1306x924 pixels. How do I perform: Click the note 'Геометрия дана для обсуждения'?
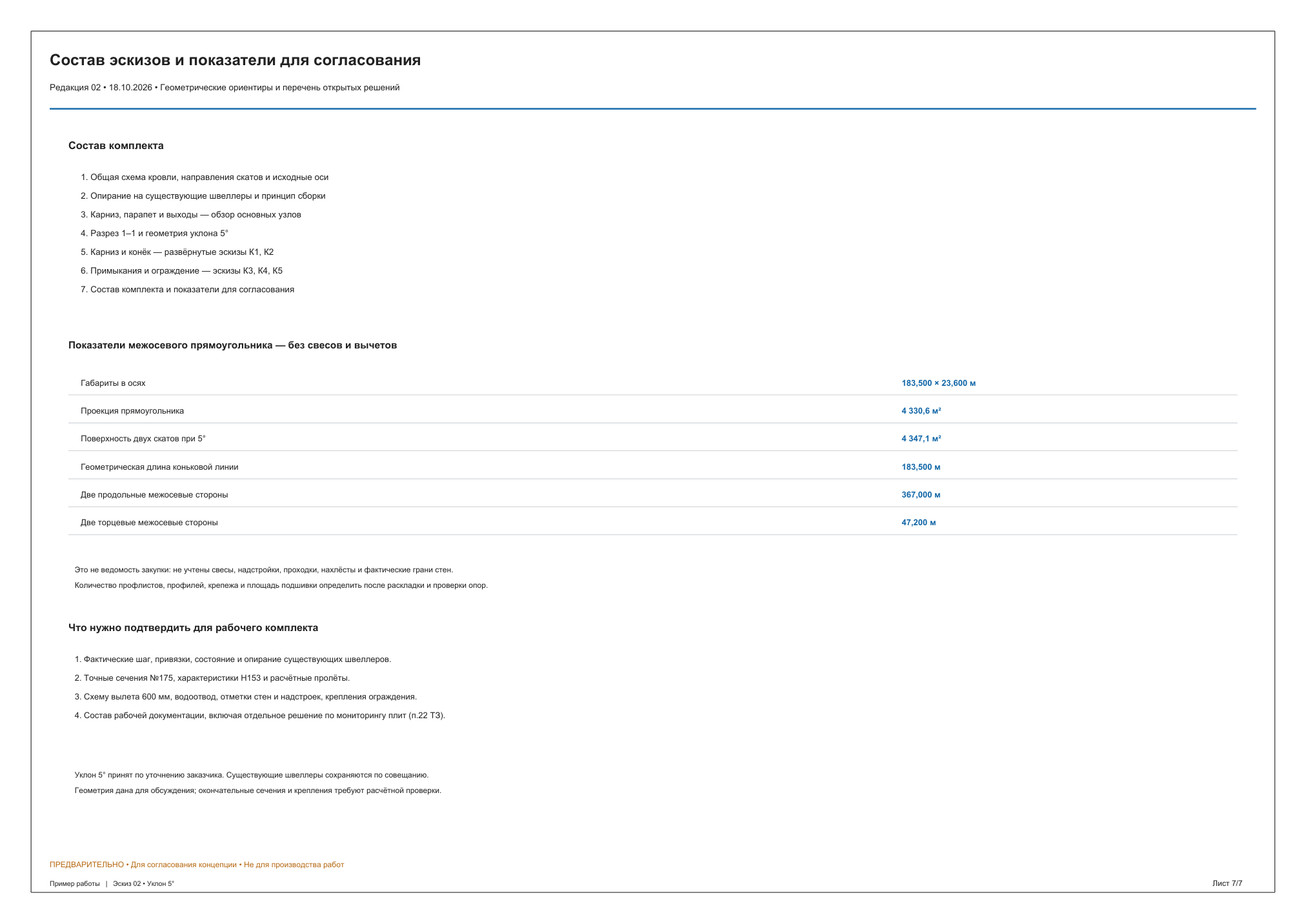[258, 790]
